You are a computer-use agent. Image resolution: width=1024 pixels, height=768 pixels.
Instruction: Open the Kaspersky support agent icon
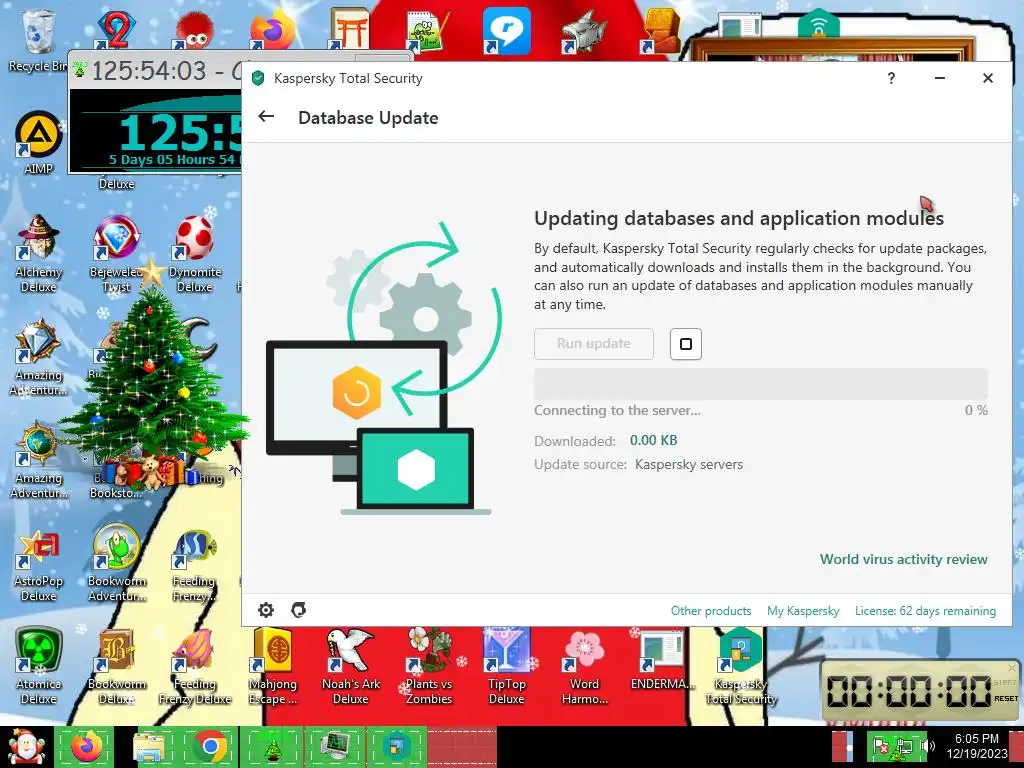pos(298,610)
